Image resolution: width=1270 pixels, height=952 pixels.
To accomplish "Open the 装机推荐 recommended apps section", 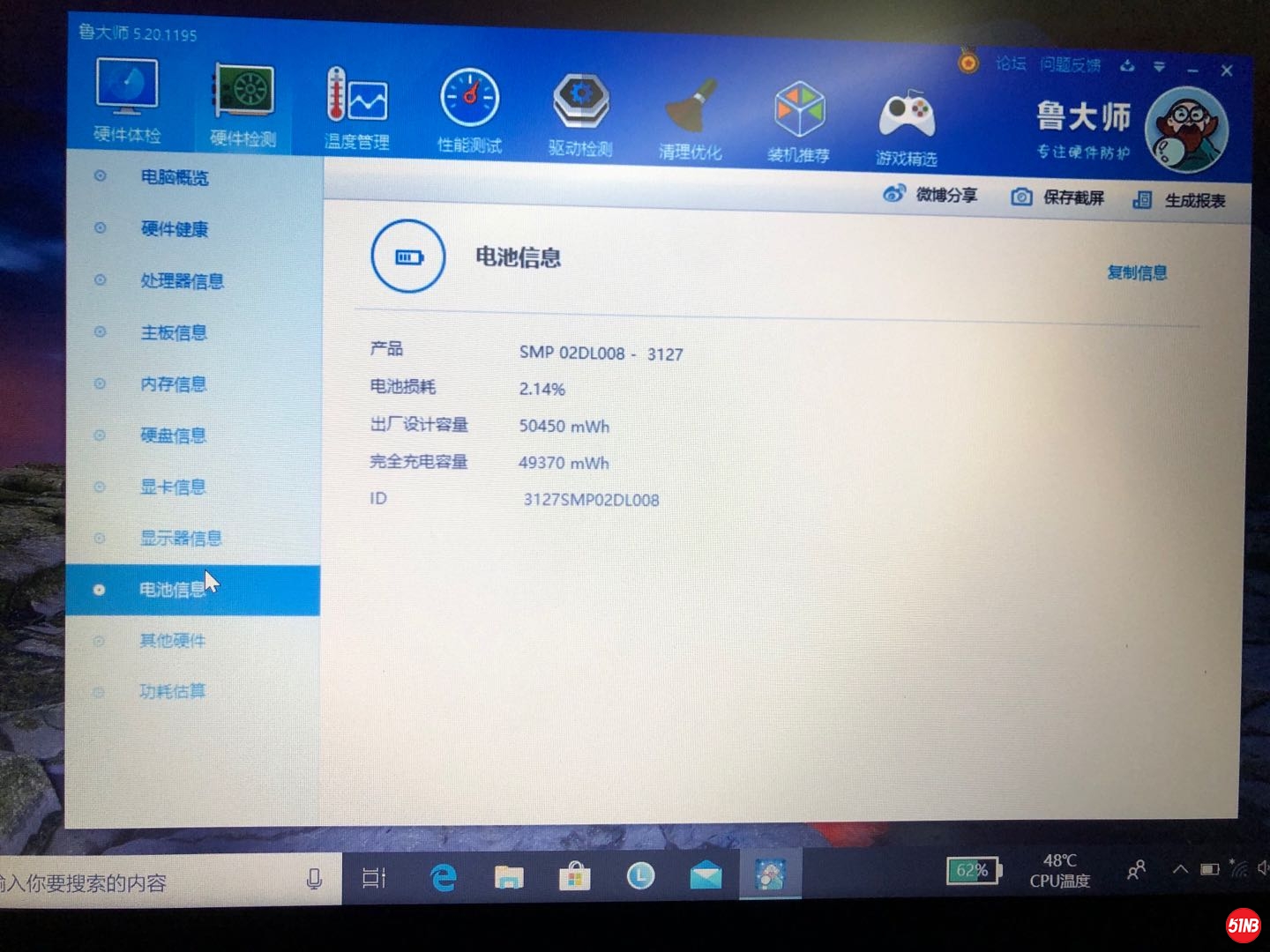I will 798,123.
